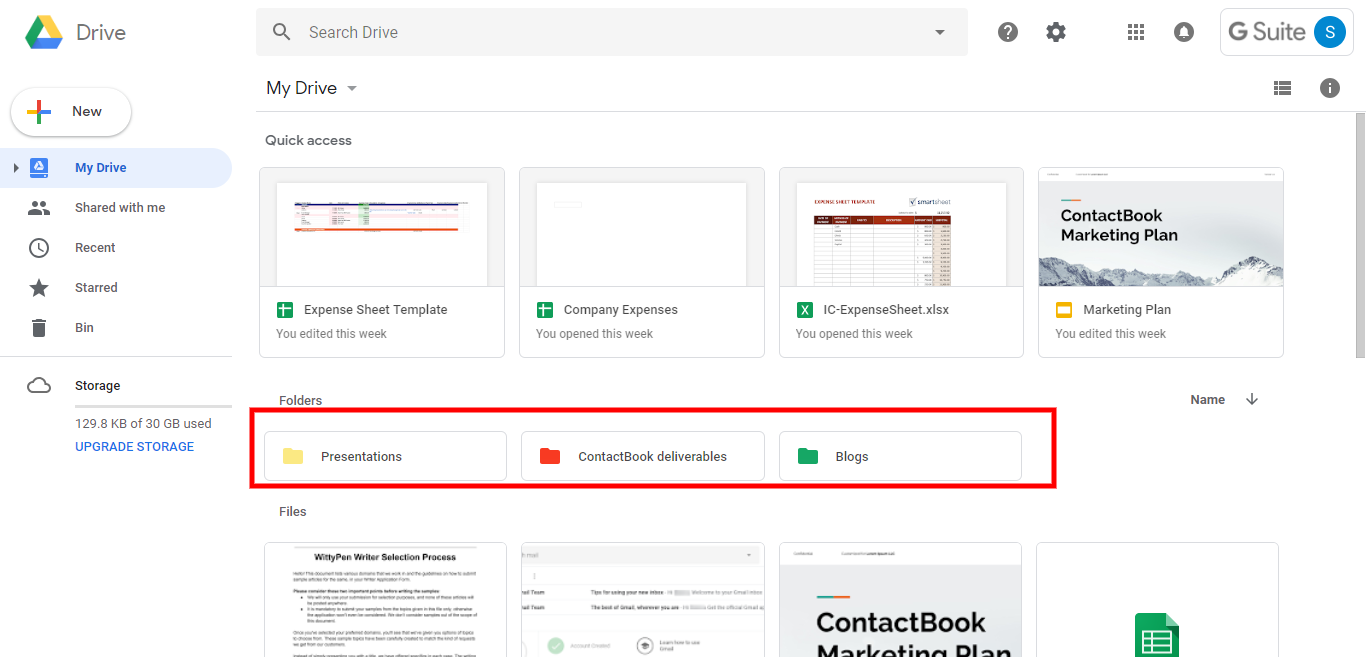Click the yellow Presentations folder icon
The image size is (1366, 657).
(293, 456)
